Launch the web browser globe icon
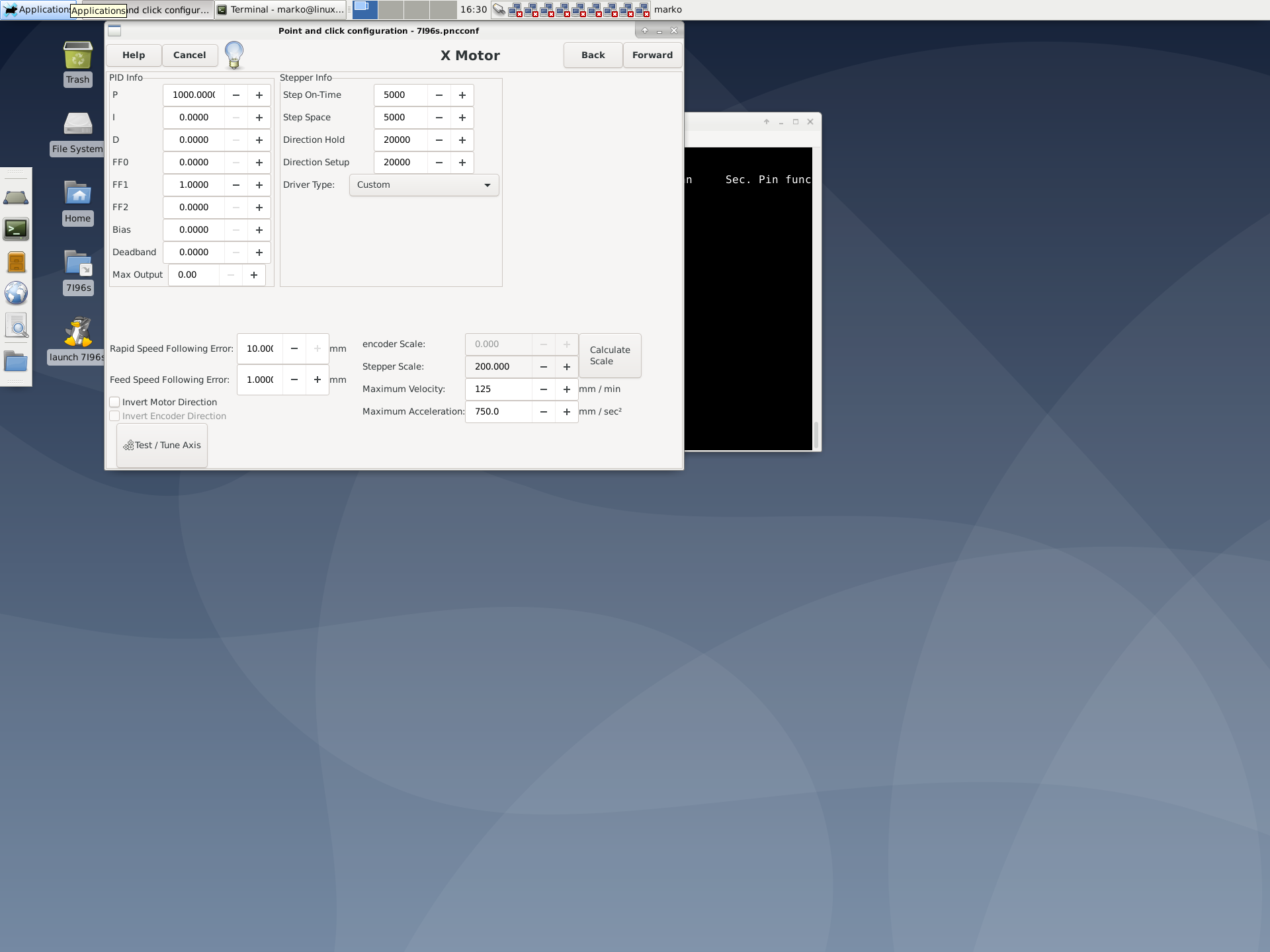Viewport: 1270px width, 952px height. (16, 293)
